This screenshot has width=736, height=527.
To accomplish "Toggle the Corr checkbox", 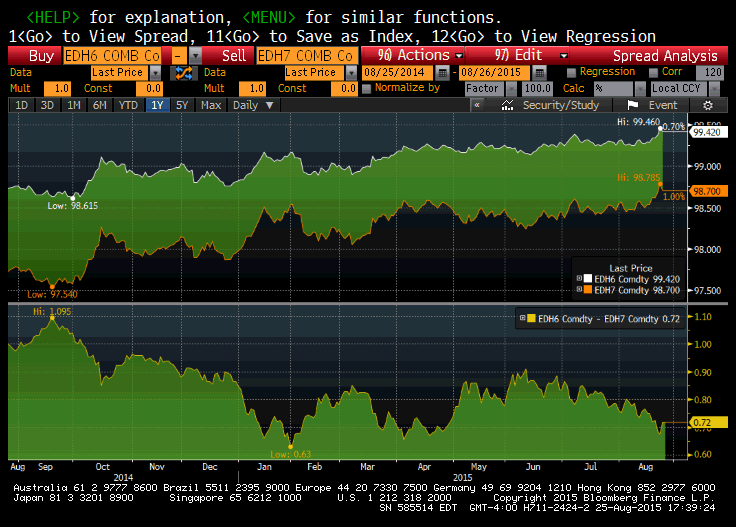I will [653, 73].
